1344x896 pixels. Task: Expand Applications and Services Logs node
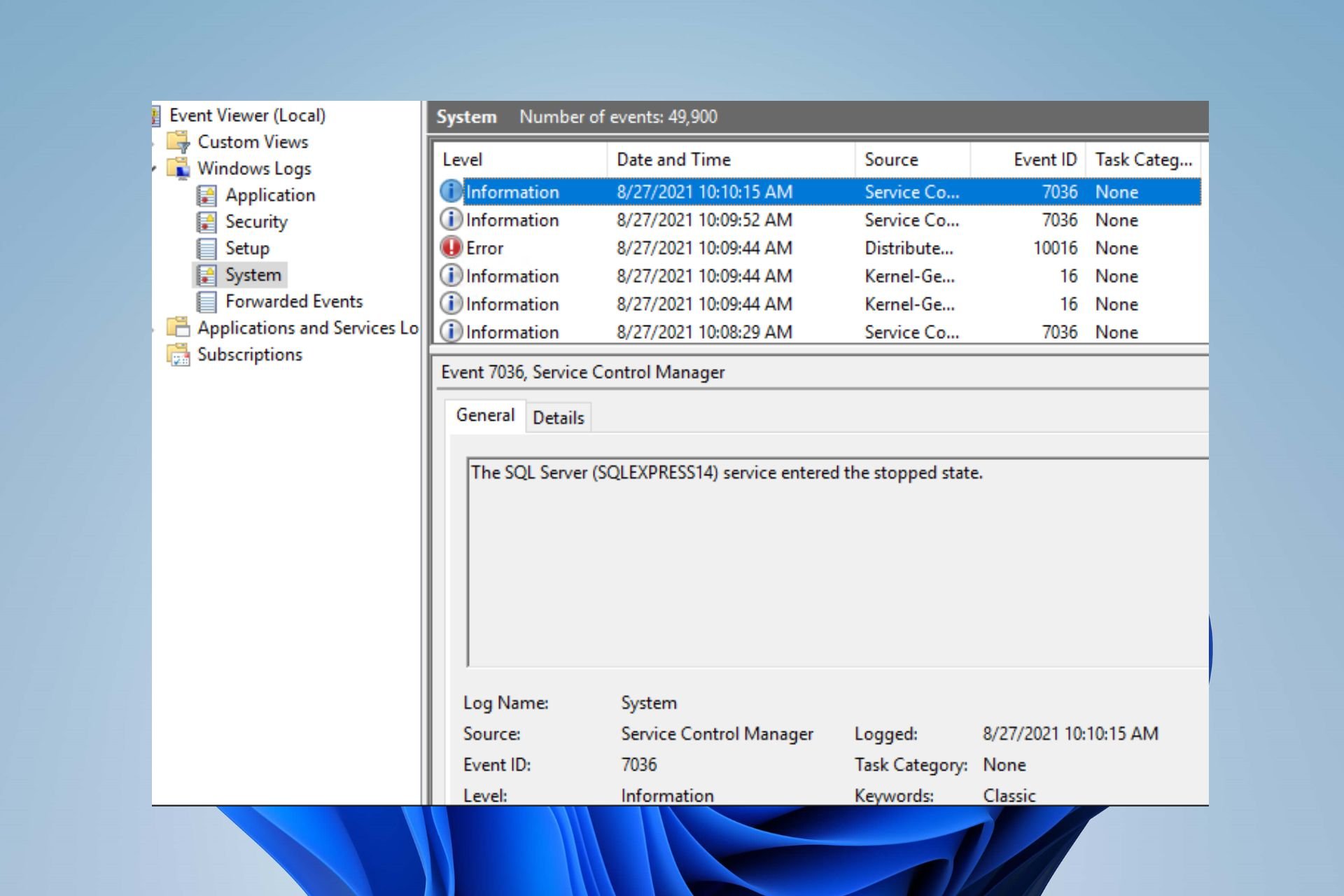(154, 328)
